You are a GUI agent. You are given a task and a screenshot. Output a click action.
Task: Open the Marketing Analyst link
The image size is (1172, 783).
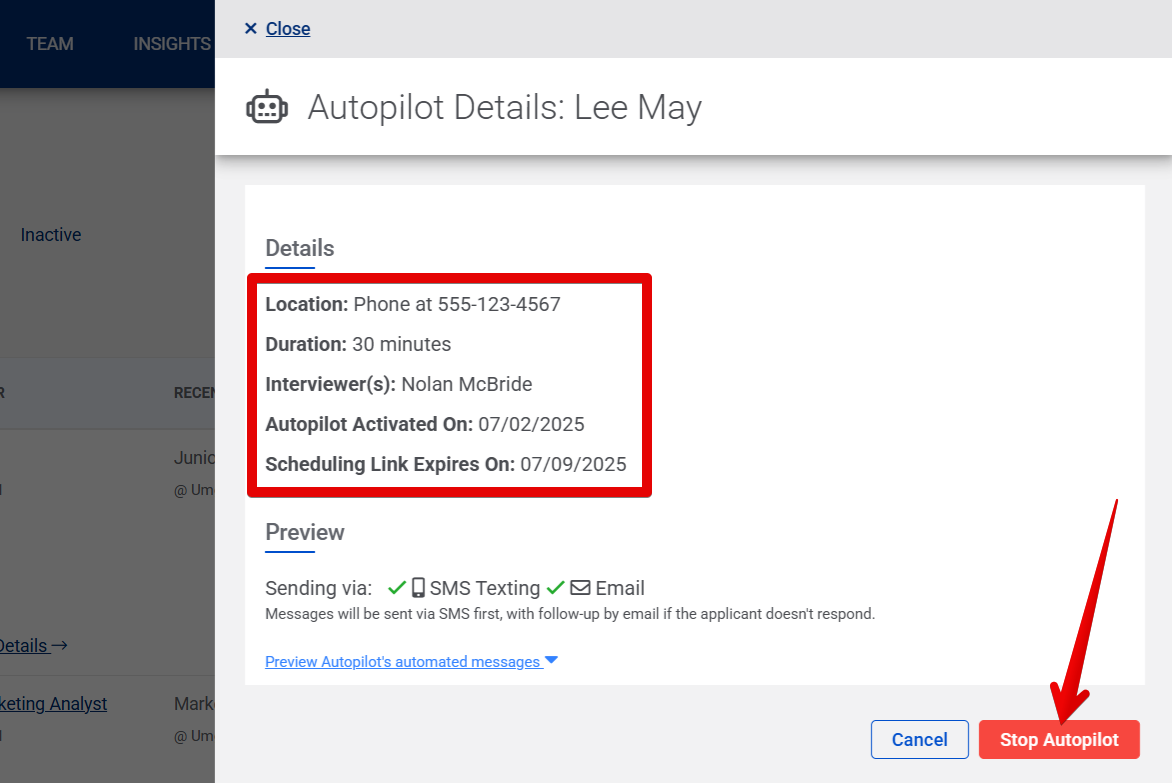click(x=53, y=703)
